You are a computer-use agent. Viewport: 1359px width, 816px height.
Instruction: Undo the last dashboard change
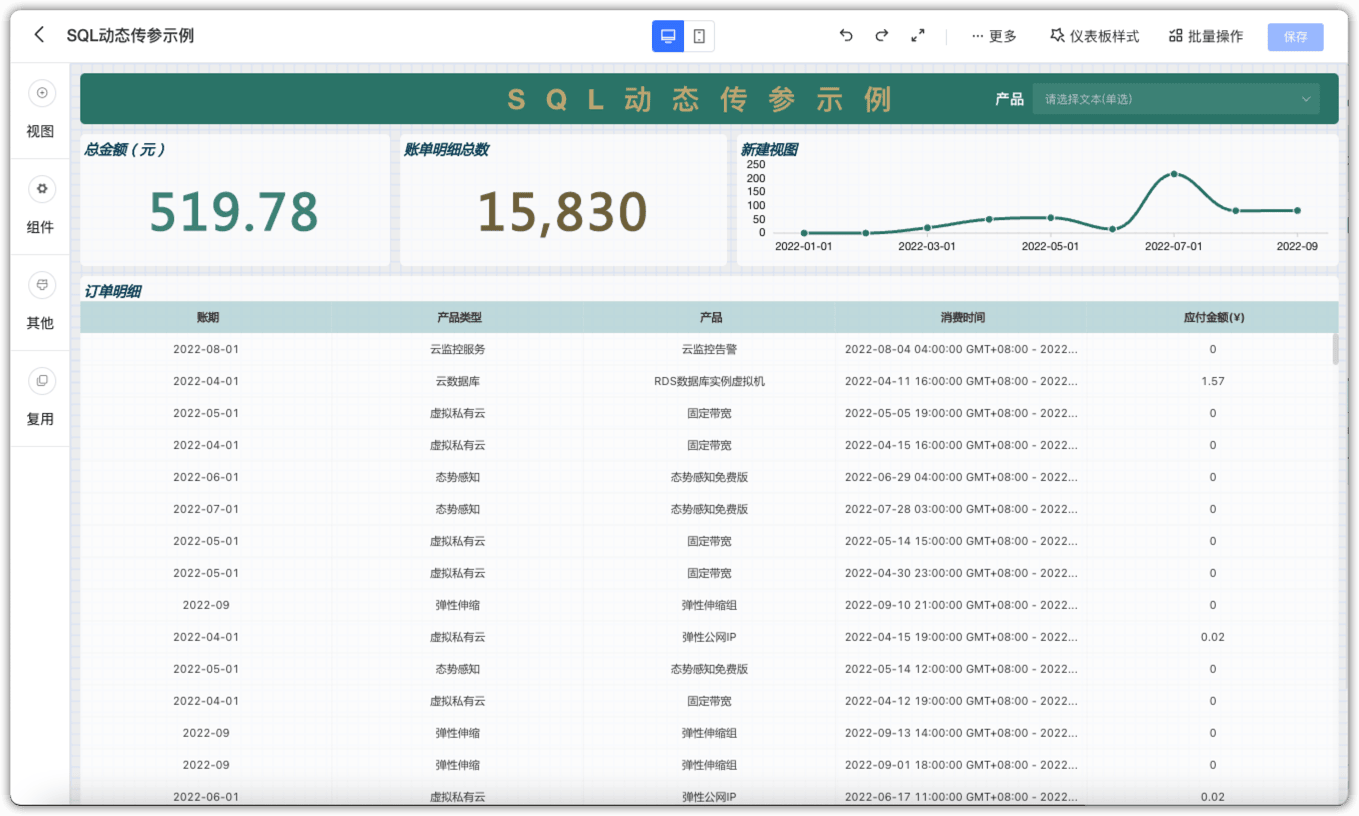click(x=846, y=36)
